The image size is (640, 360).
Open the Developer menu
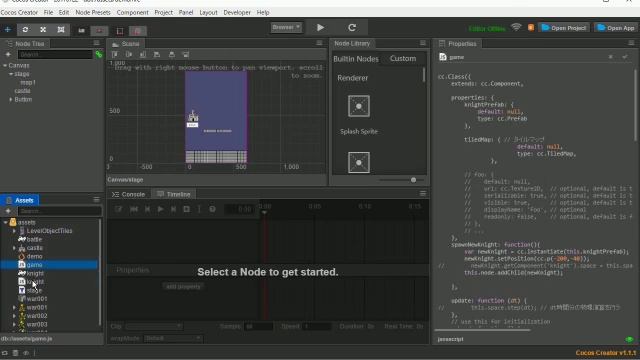[237, 12]
